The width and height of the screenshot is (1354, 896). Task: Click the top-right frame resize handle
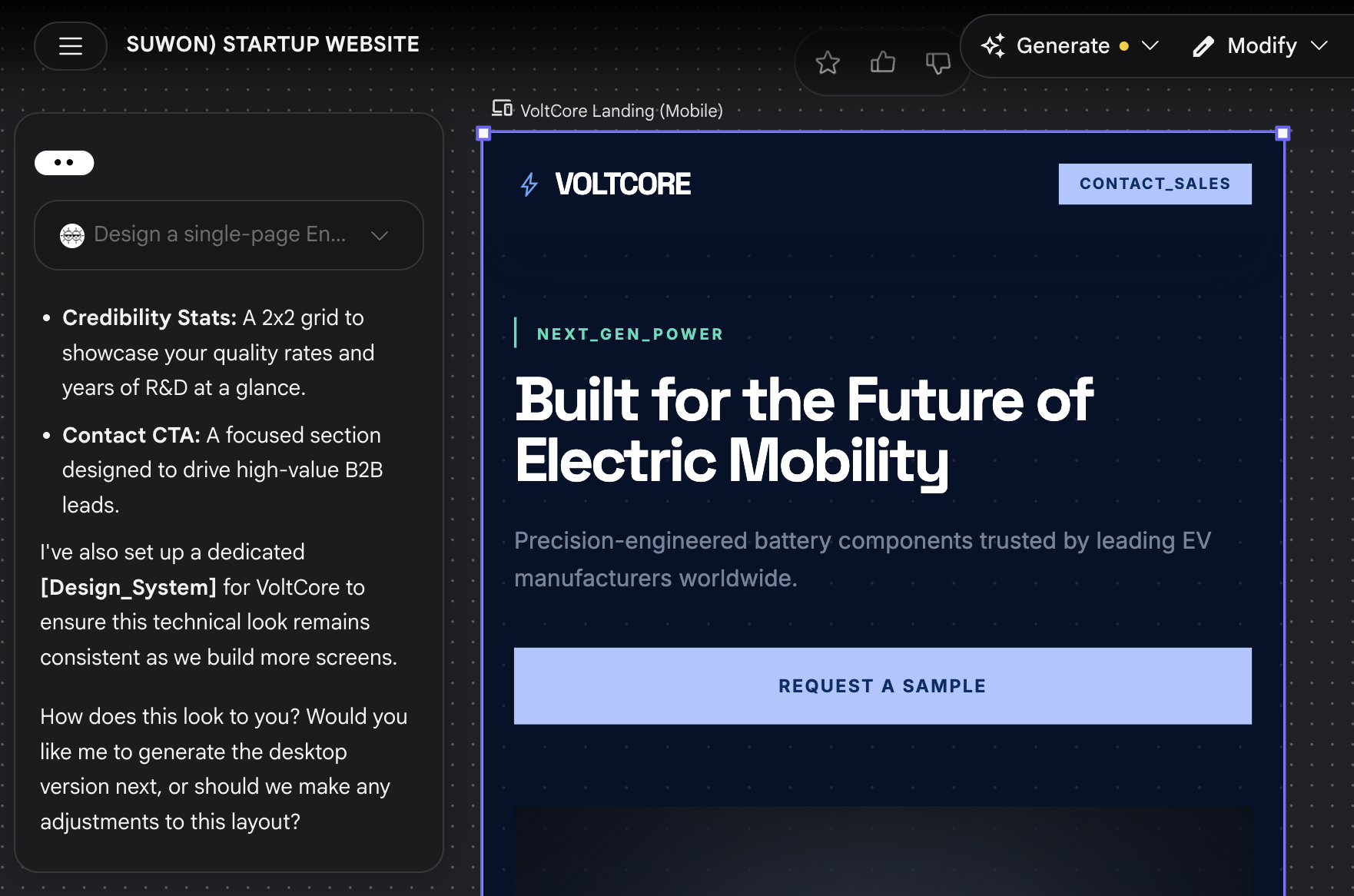tap(1283, 134)
